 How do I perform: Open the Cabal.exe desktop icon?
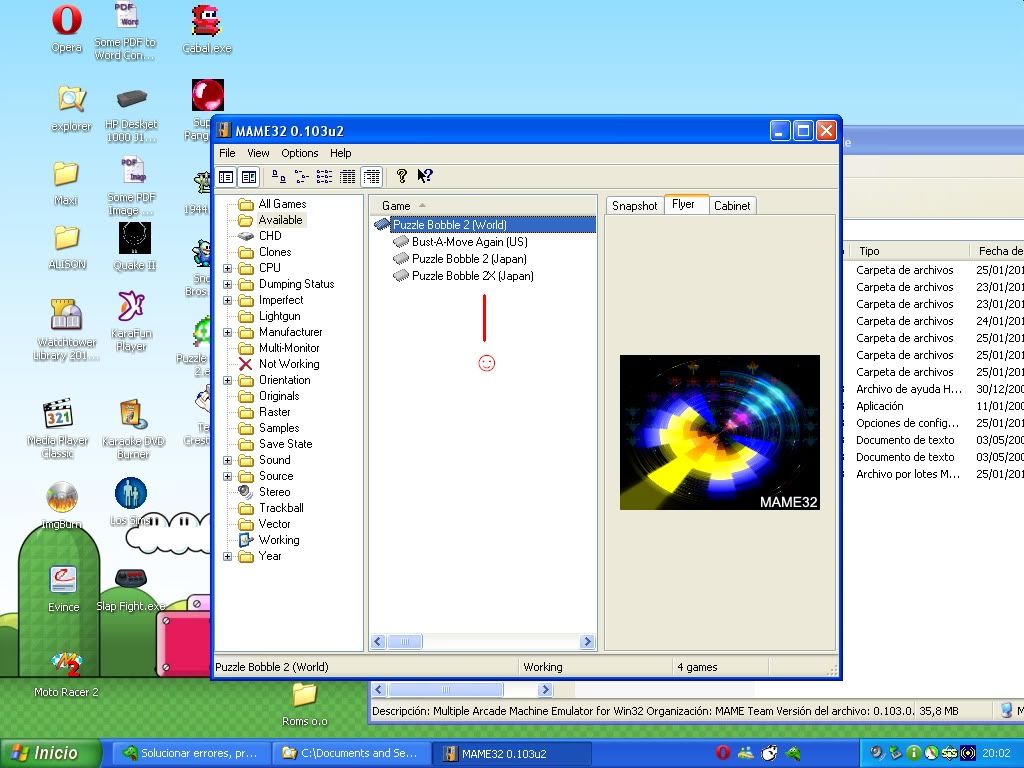pyautogui.click(x=207, y=29)
